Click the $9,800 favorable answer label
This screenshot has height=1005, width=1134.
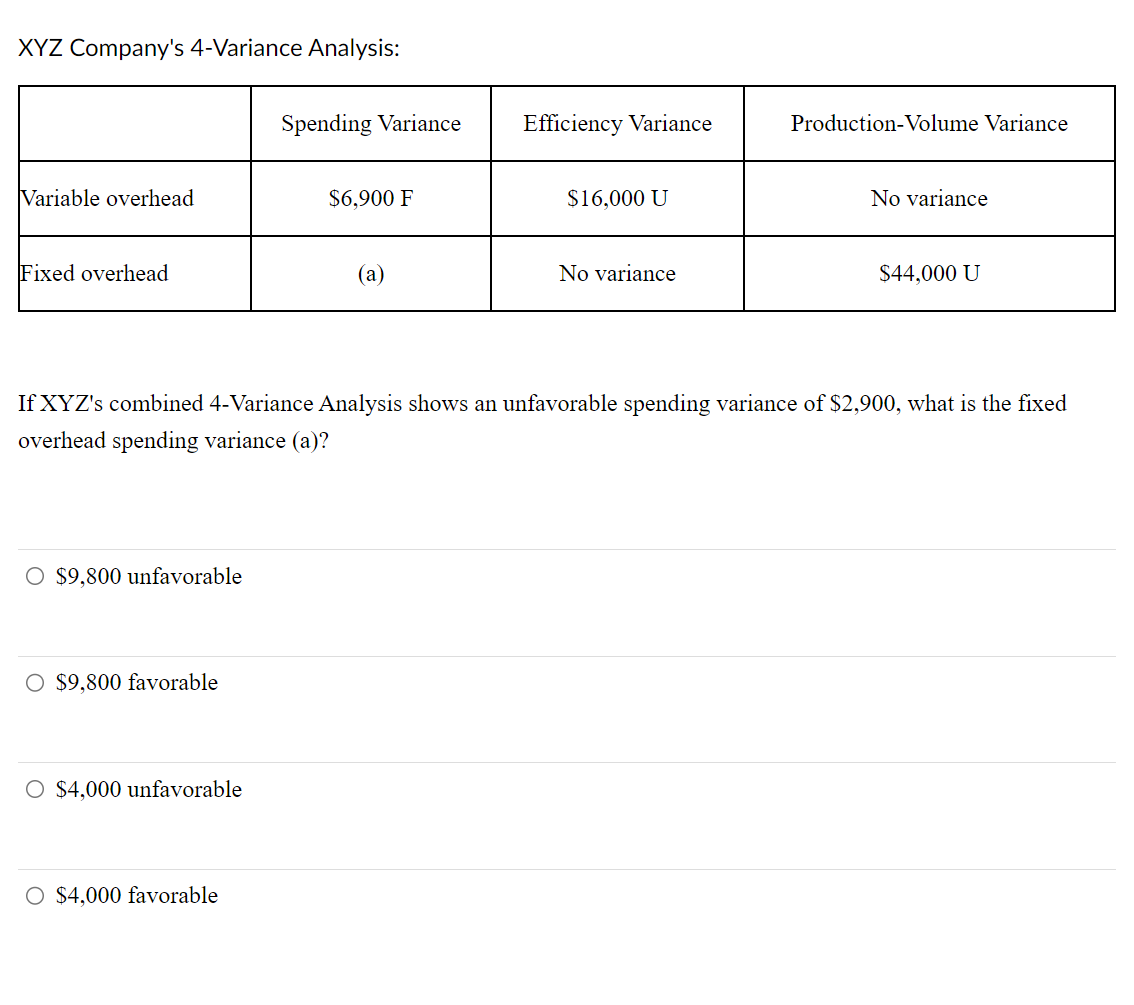tap(137, 682)
